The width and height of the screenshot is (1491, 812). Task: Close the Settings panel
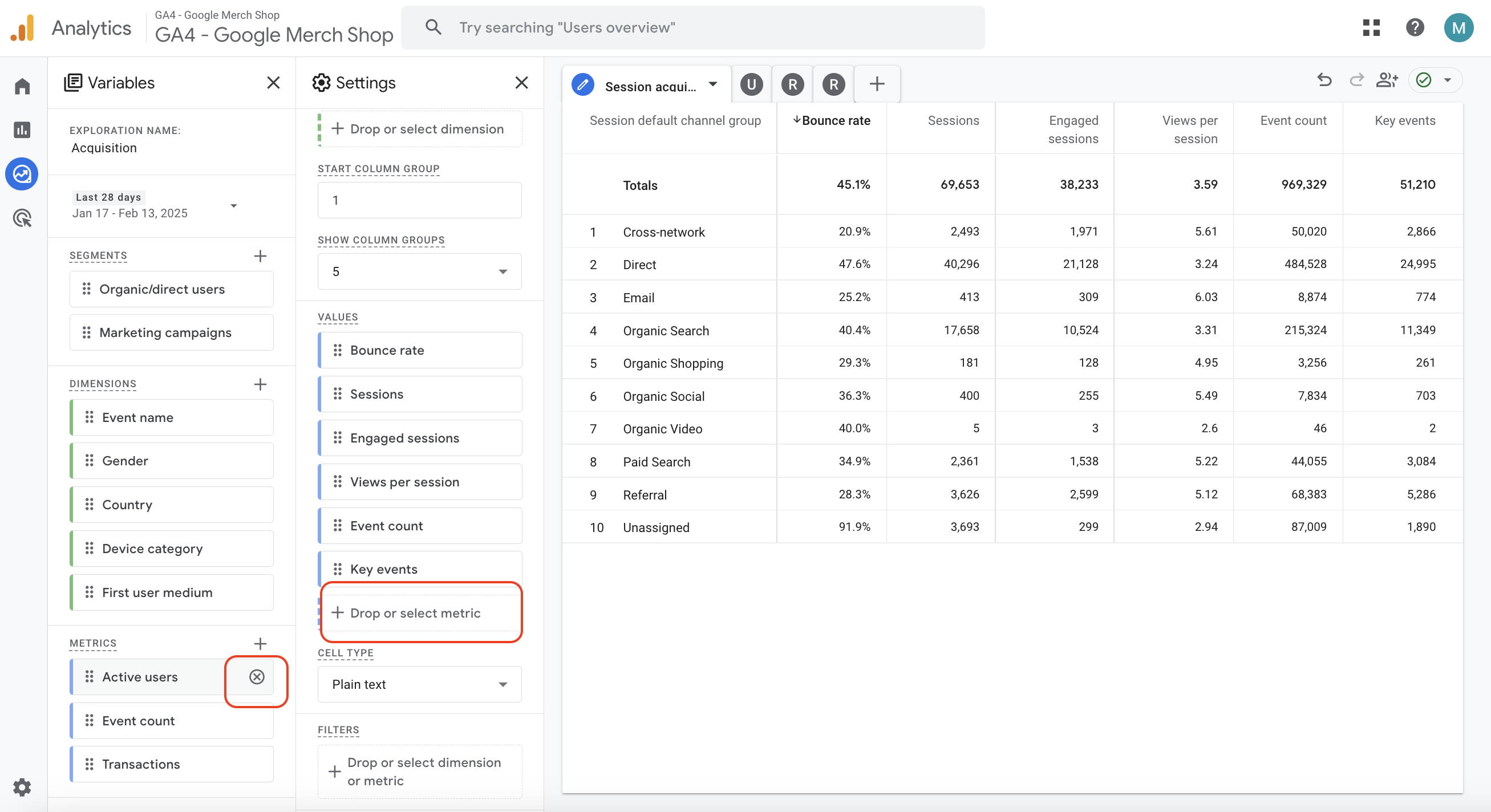point(521,83)
